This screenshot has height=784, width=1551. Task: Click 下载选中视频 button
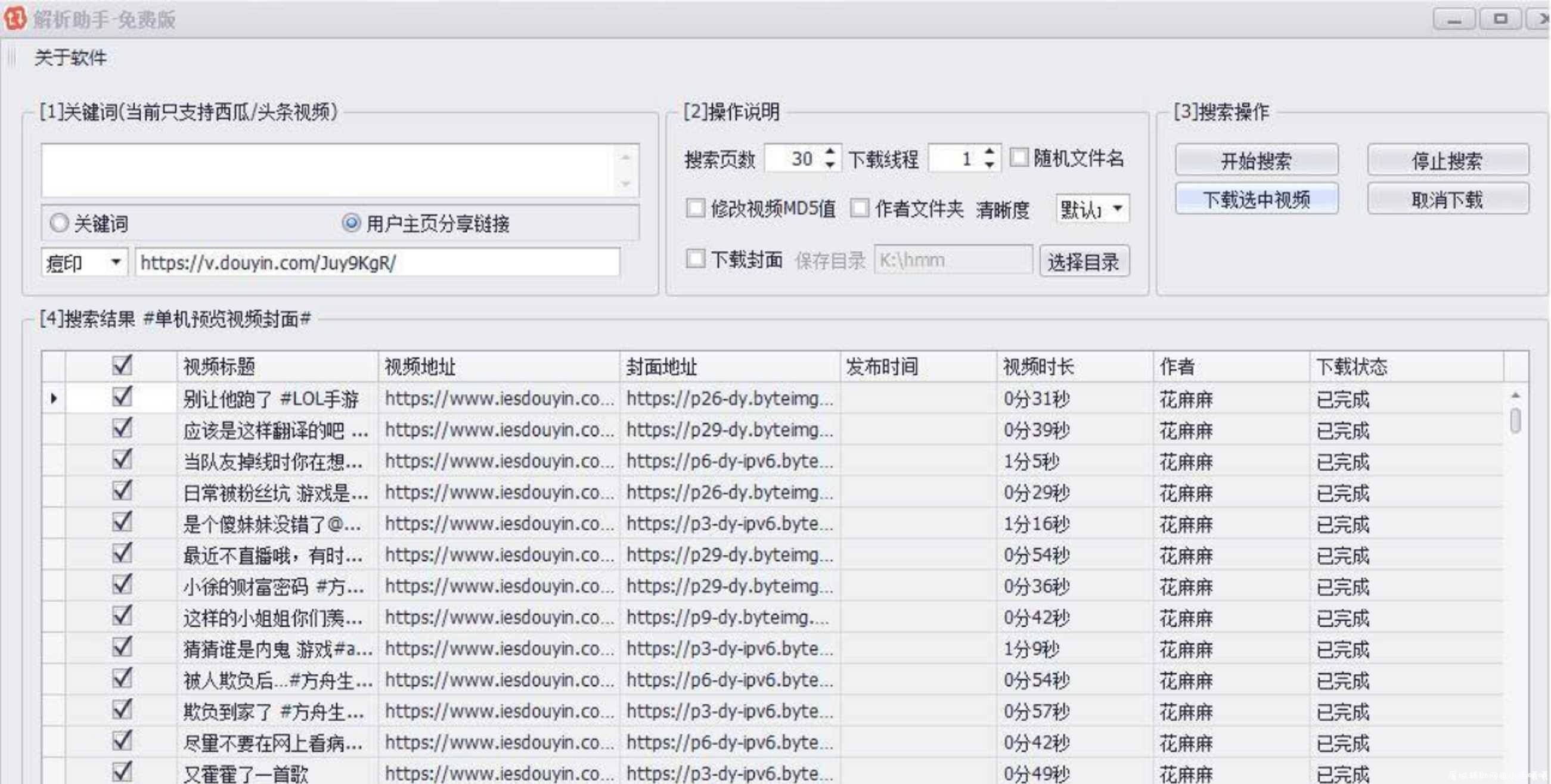coord(1257,198)
